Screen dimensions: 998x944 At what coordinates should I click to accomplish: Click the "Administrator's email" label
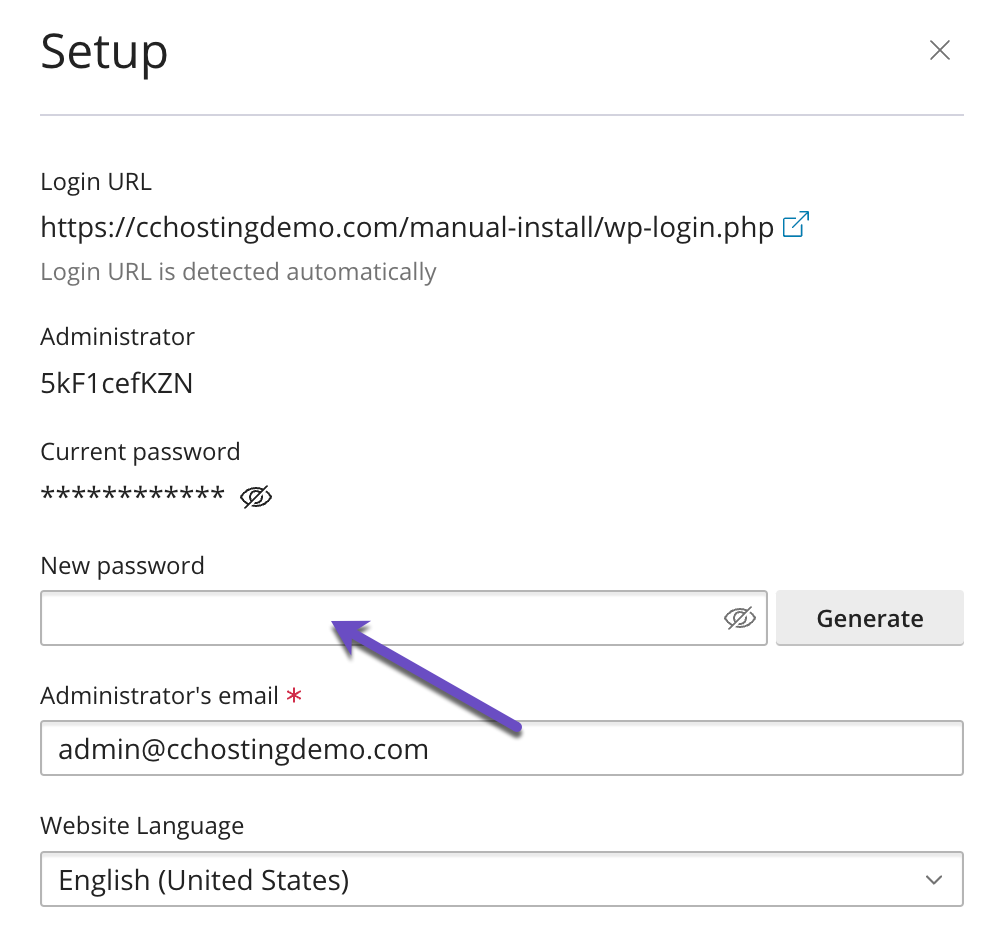coord(159,696)
